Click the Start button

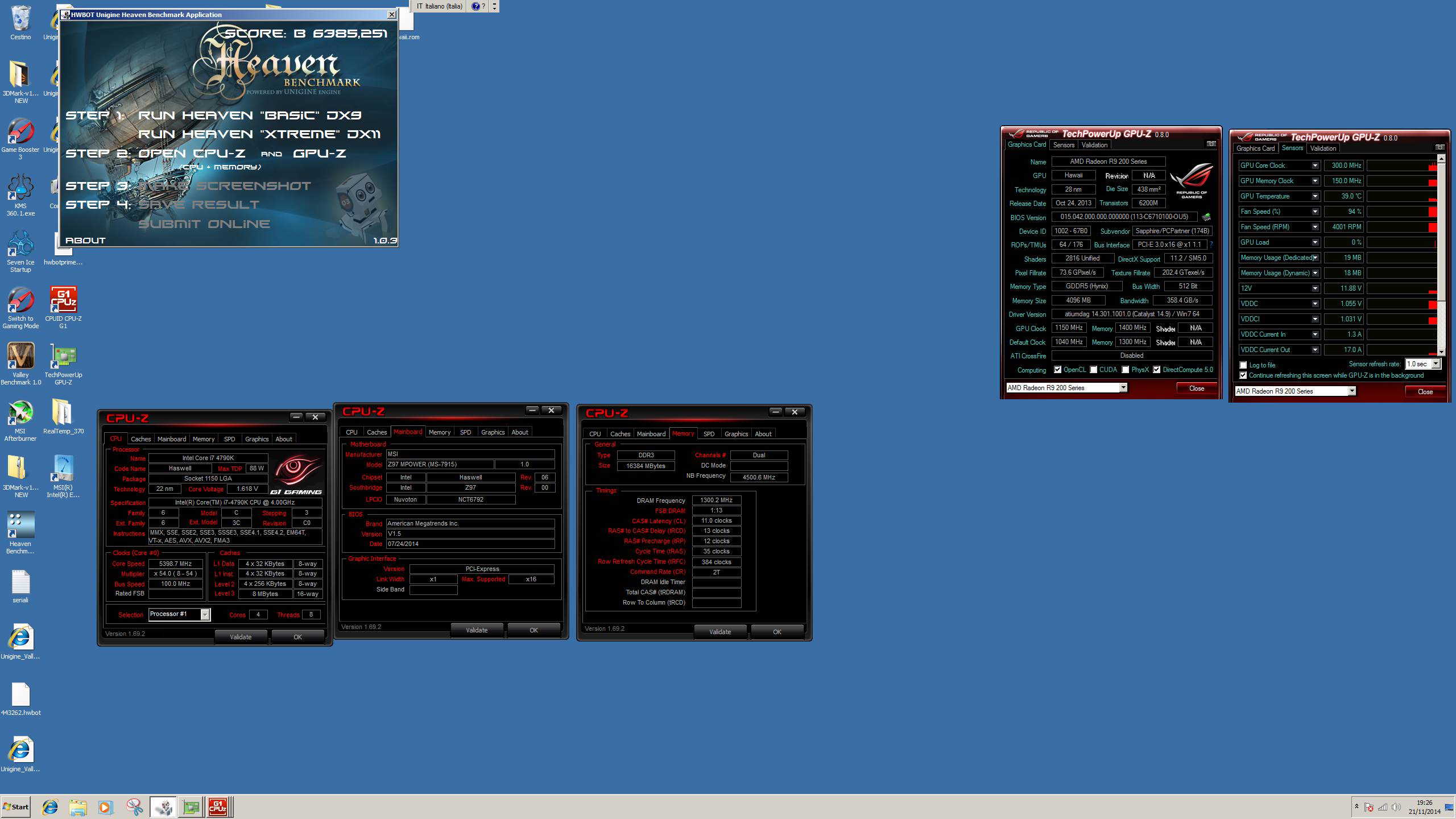(x=16, y=807)
